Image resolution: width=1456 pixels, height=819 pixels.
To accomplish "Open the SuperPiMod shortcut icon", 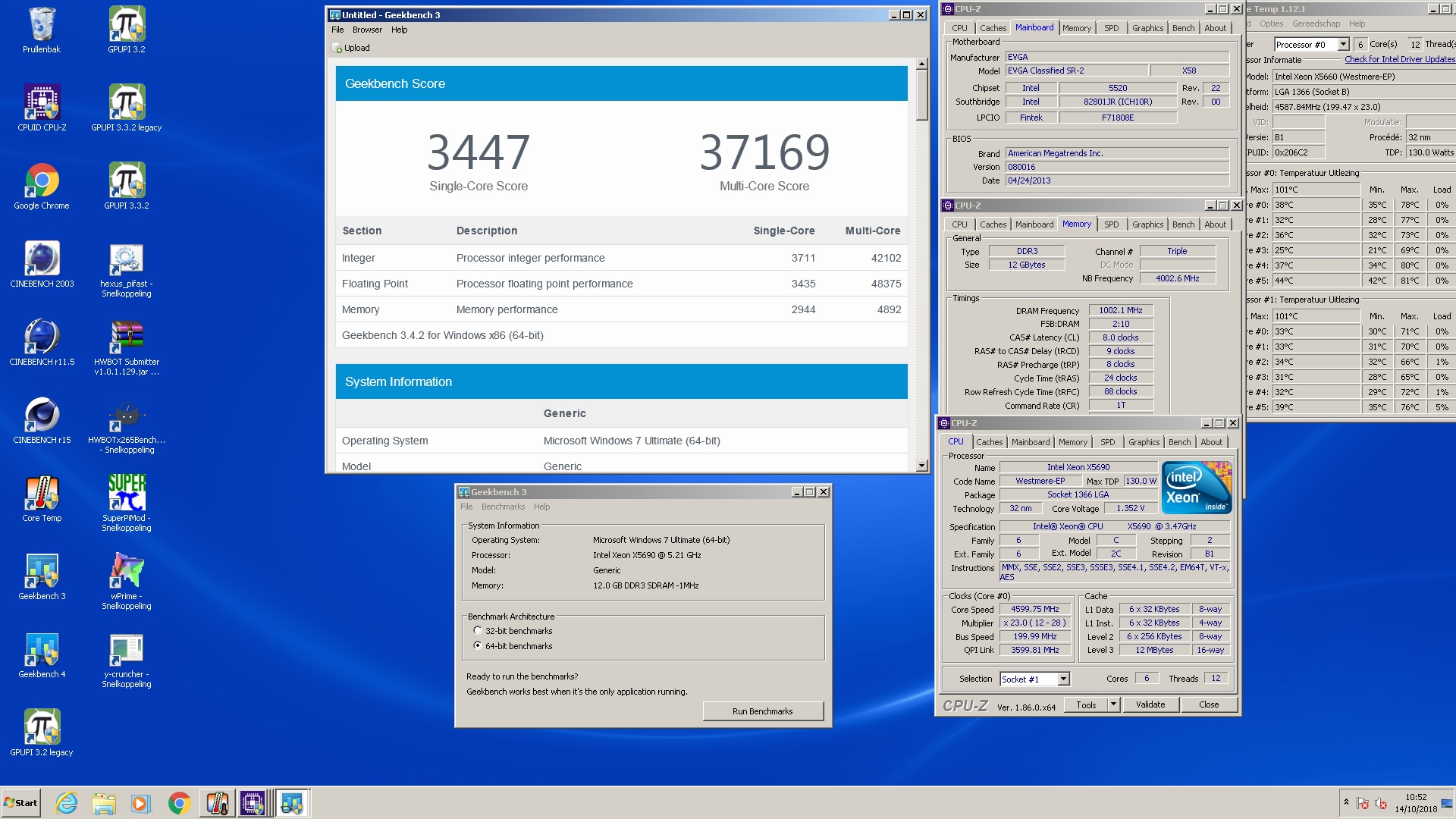I will pos(127,504).
